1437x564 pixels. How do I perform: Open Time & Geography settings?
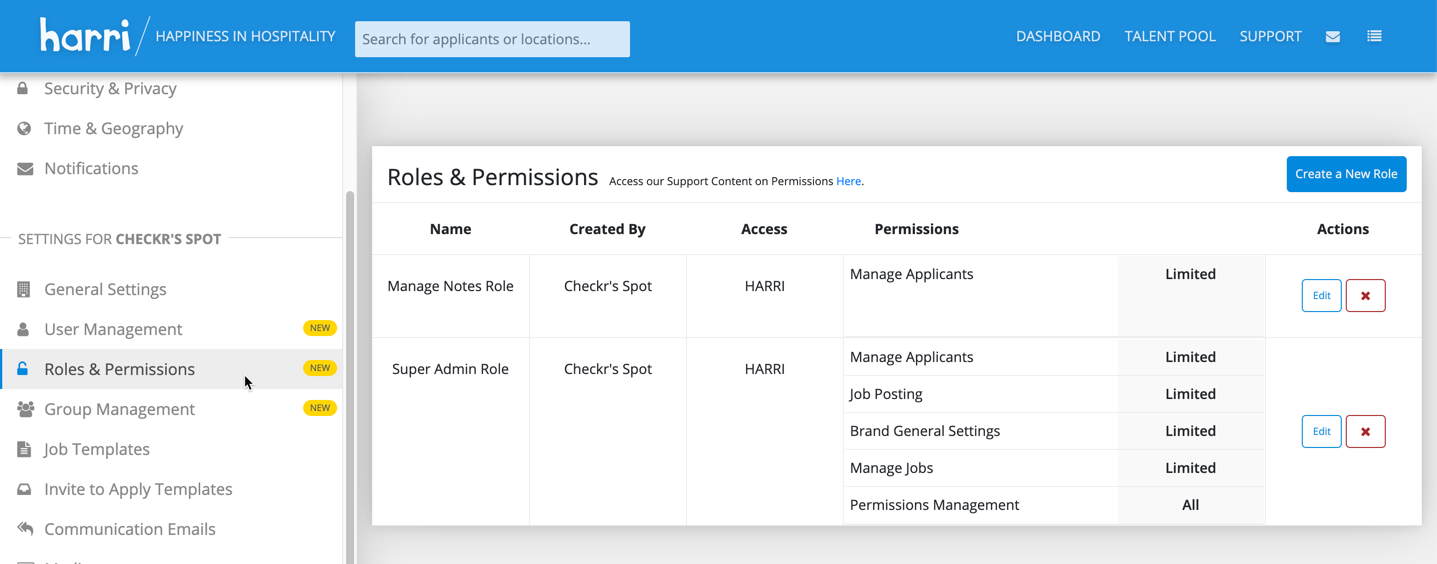pyautogui.click(x=113, y=128)
